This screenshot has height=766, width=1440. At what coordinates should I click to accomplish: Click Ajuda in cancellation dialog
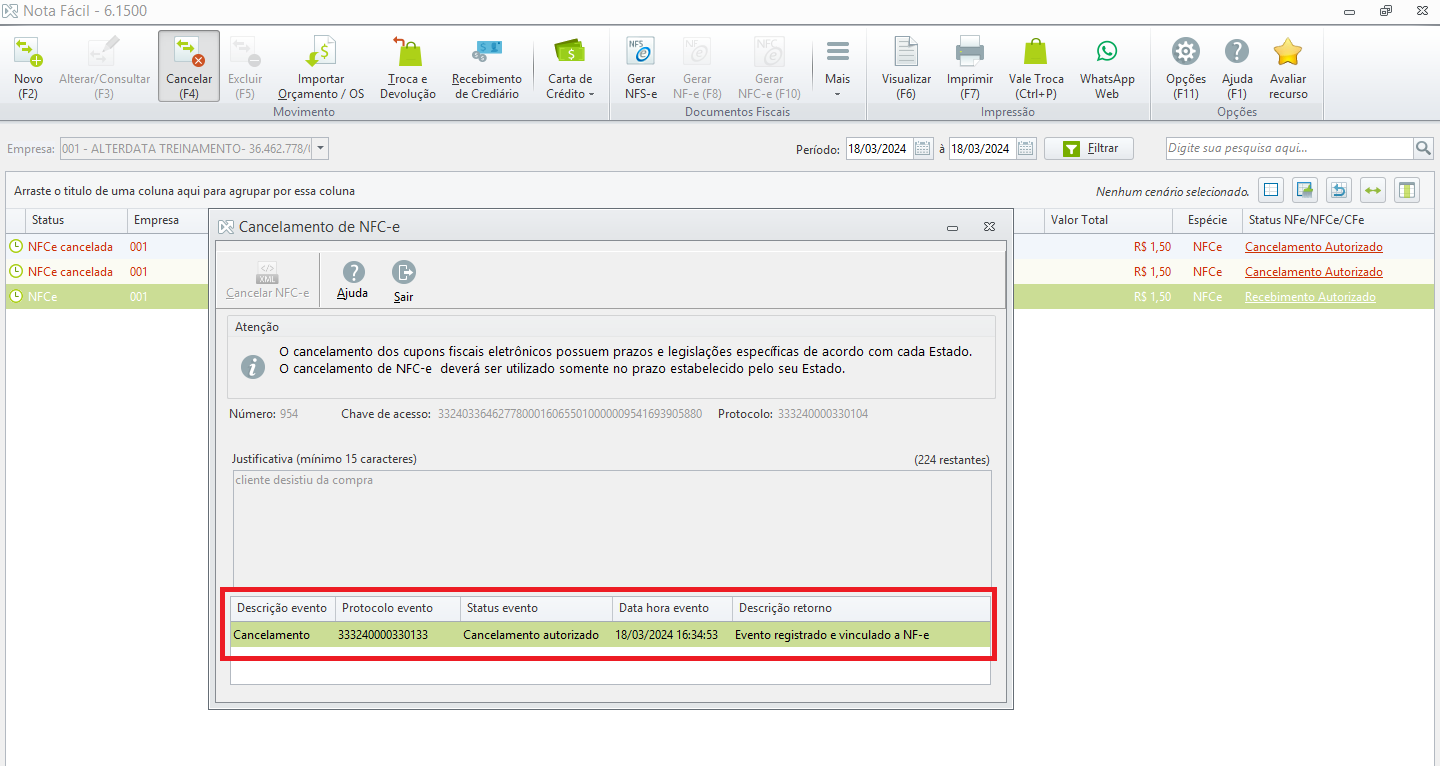(352, 280)
